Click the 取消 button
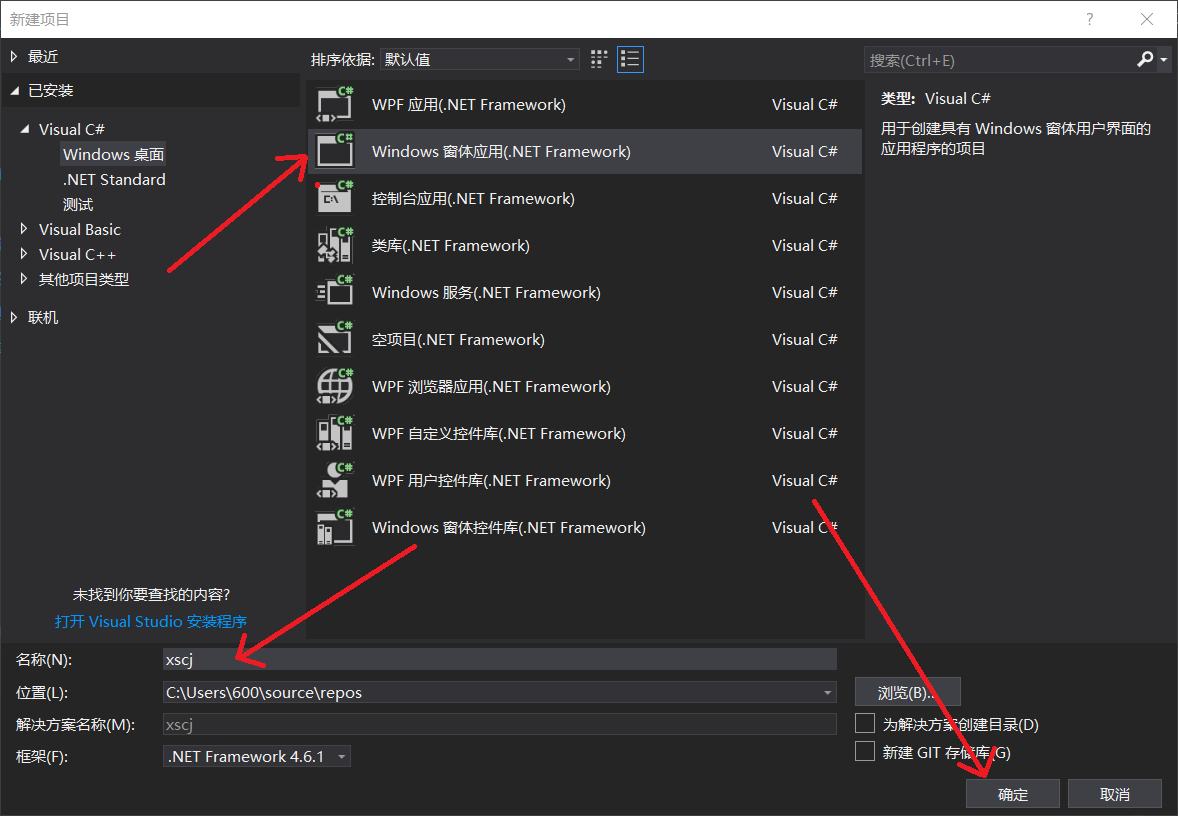The height and width of the screenshot is (816, 1178). (x=1115, y=794)
